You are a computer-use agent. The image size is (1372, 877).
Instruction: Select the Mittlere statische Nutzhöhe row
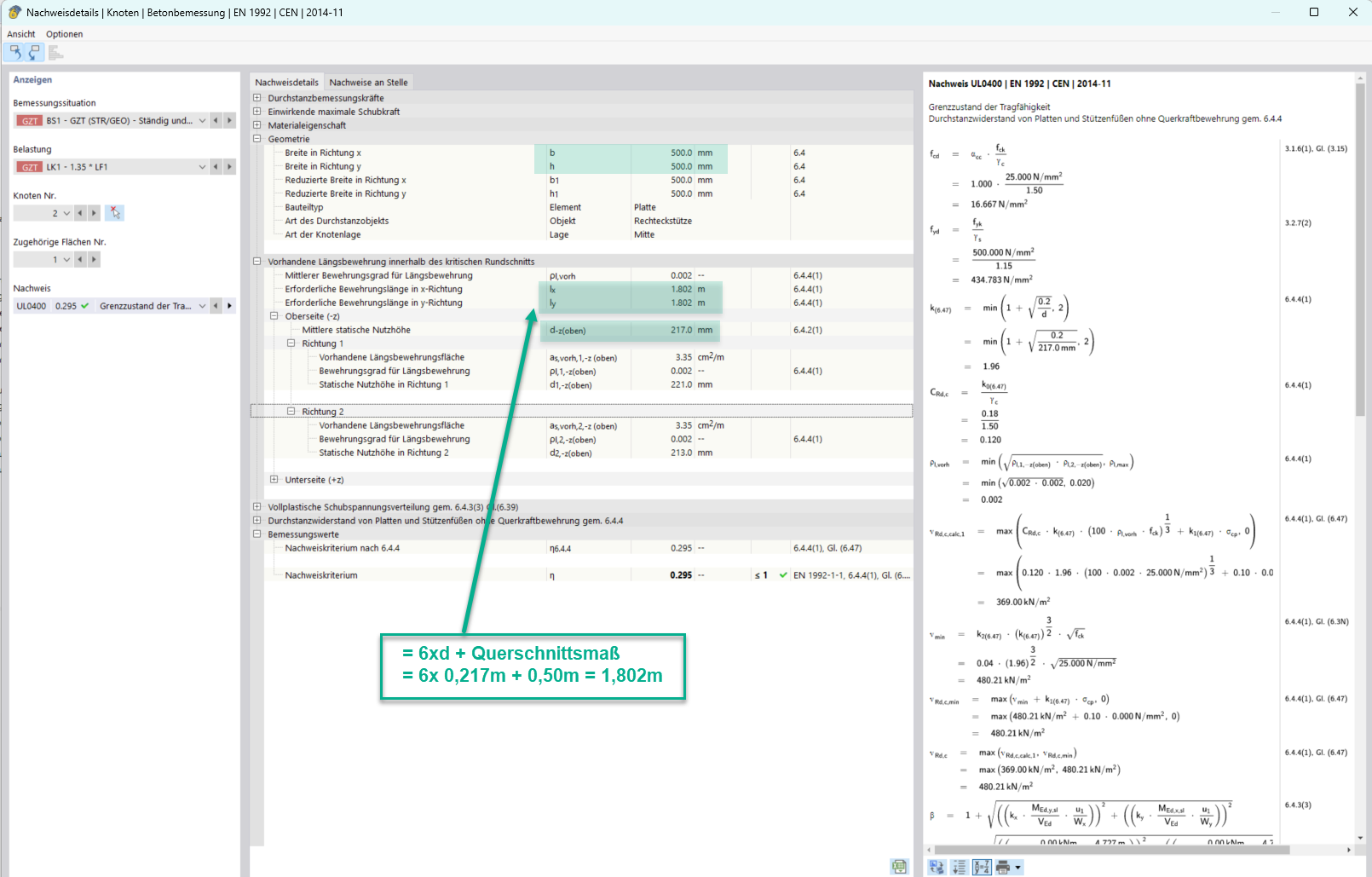pyautogui.click(x=589, y=330)
